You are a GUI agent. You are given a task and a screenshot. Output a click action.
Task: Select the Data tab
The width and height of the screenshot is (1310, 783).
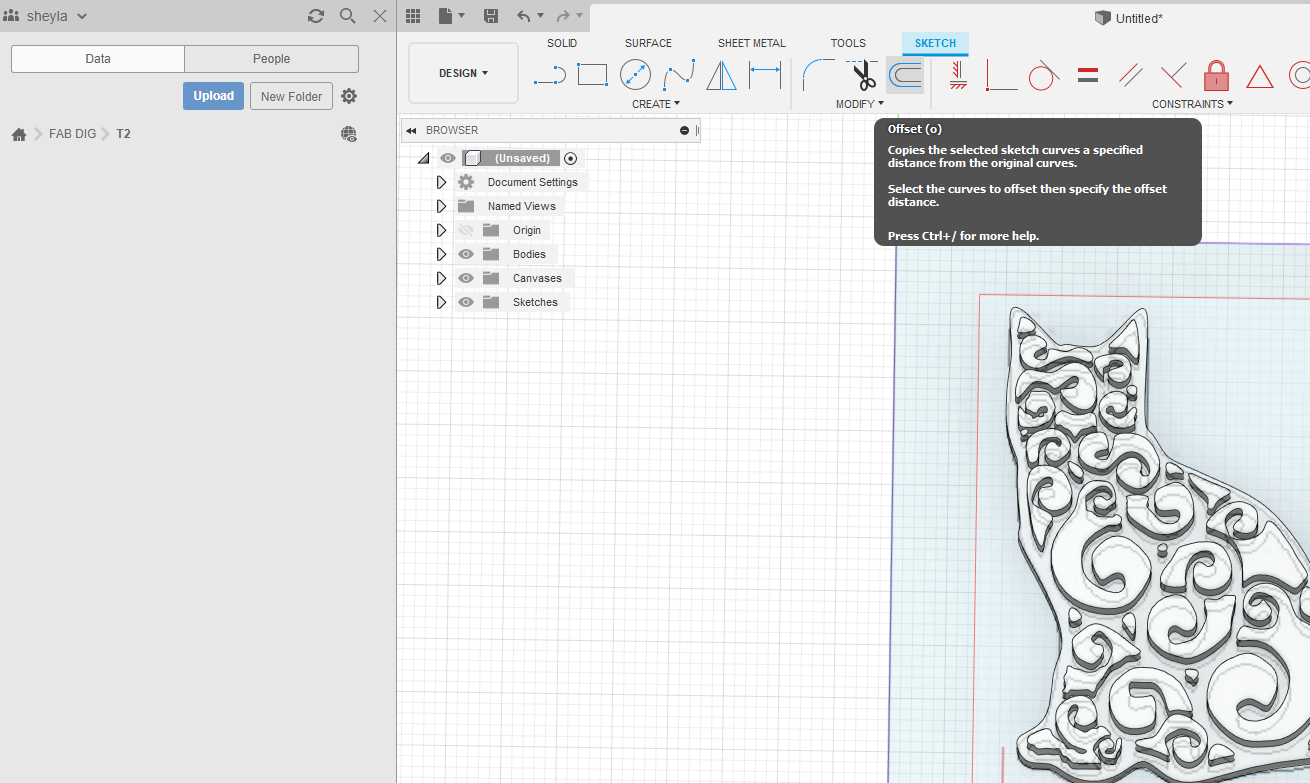coord(98,59)
